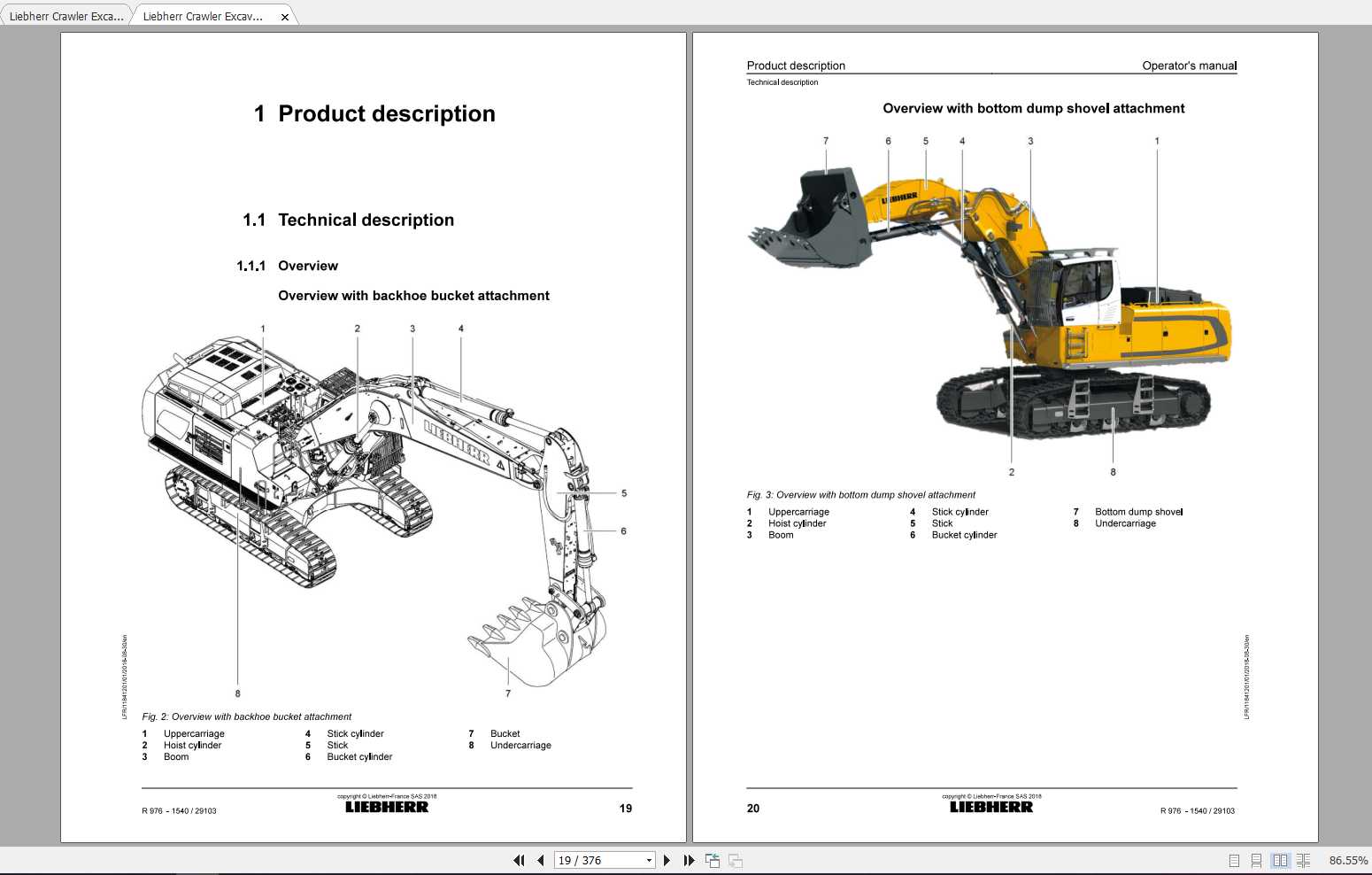This screenshot has width=1372, height=875.
Task: Advance to the next page
Action: point(667,860)
